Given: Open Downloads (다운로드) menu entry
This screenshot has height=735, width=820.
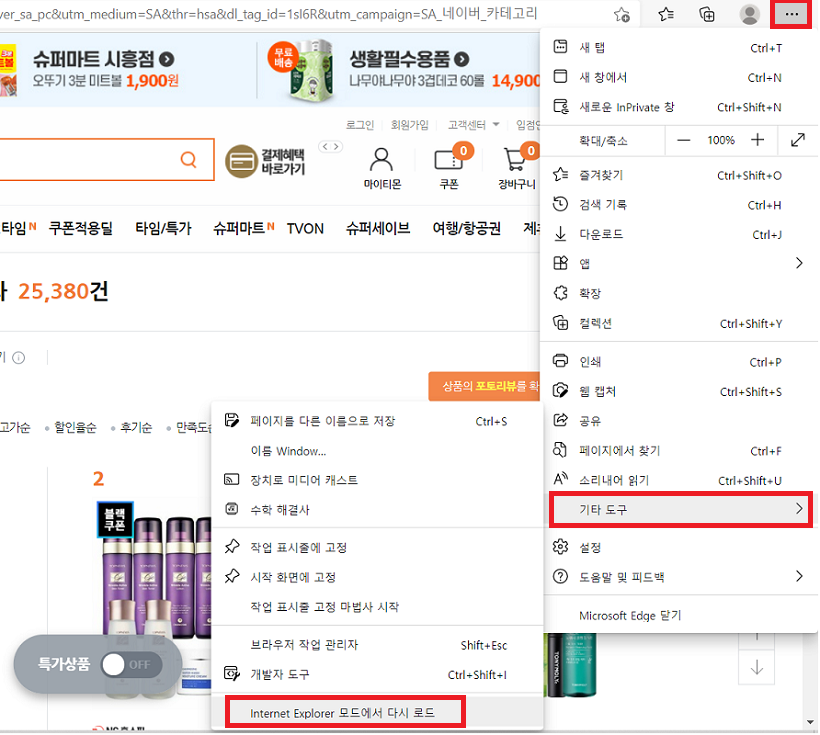Looking at the screenshot, I should click(x=679, y=234).
